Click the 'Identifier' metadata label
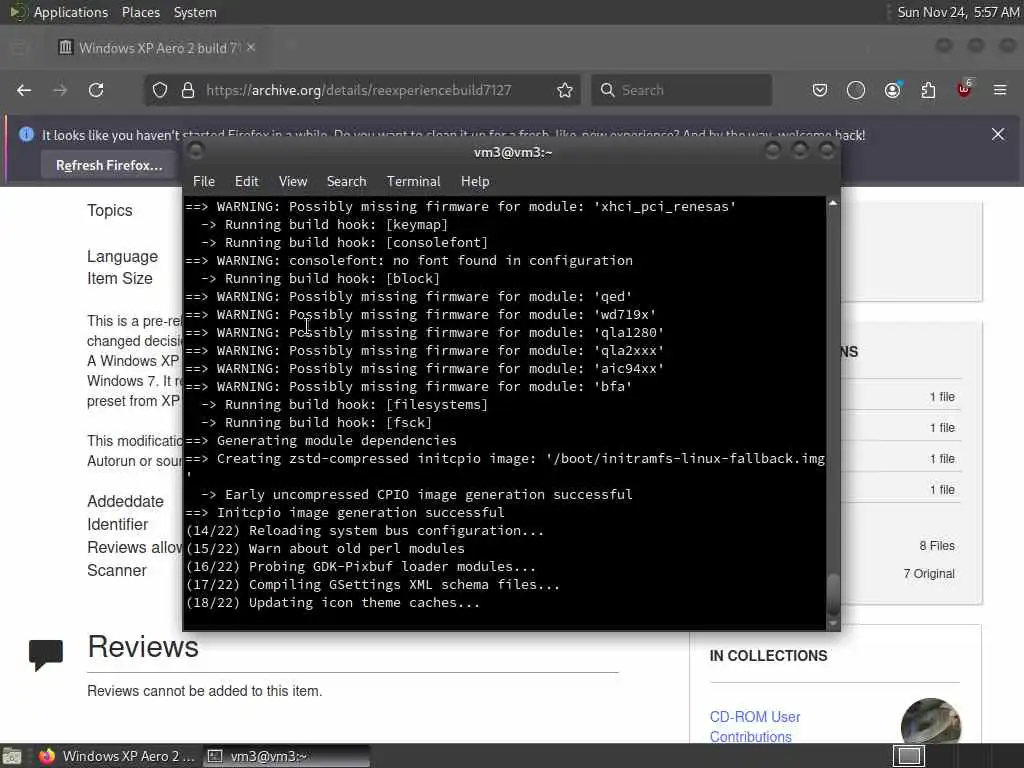This screenshot has width=1024, height=768. point(118,524)
